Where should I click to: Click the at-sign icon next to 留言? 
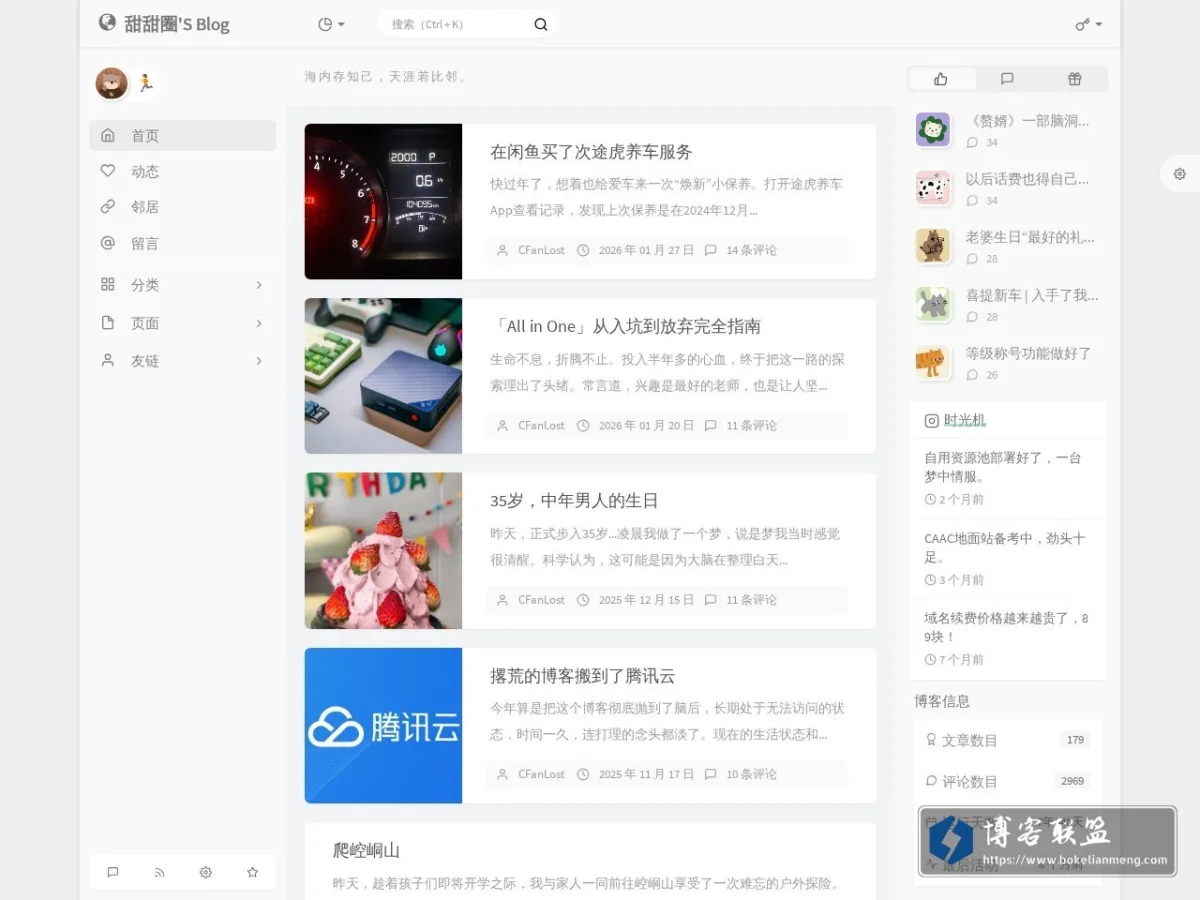[108, 243]
